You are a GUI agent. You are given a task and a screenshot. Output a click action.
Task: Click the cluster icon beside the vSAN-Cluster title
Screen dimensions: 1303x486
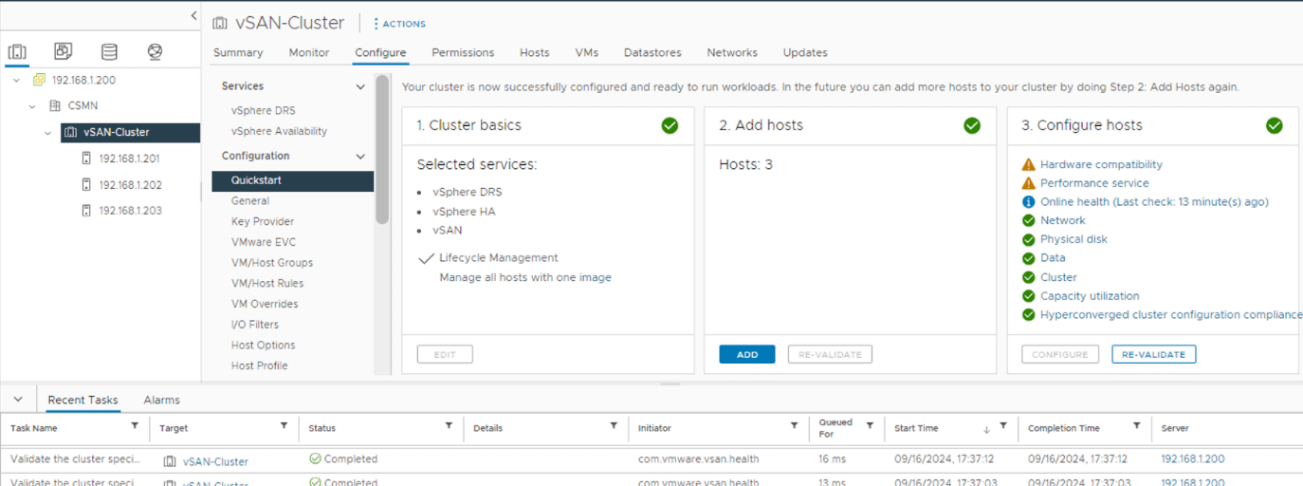coord(219,22)
